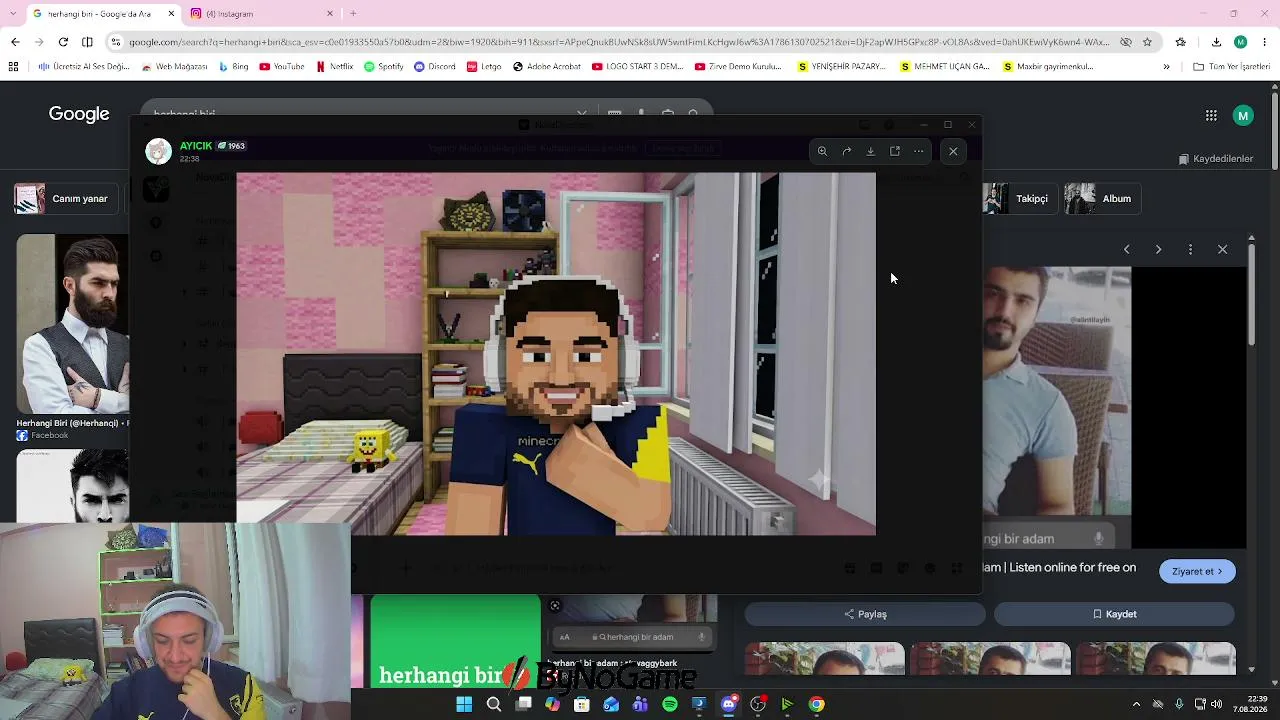Open Kaydedilenler saved items

click(x=1216, y=159)
